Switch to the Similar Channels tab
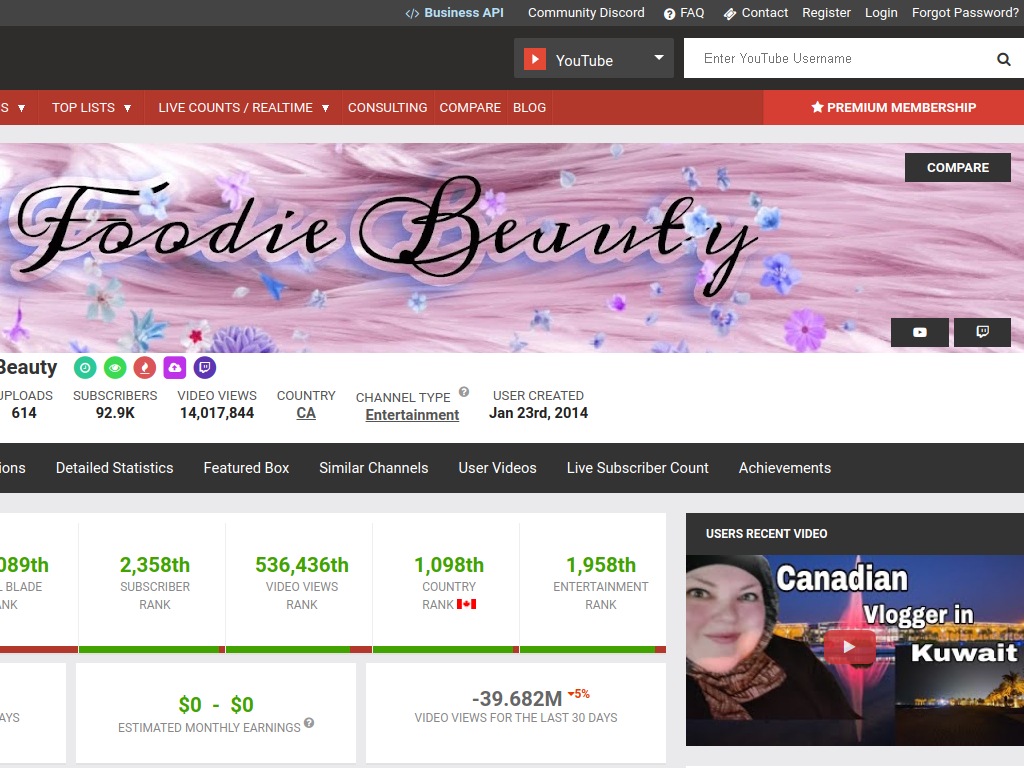 click(374, 468)
